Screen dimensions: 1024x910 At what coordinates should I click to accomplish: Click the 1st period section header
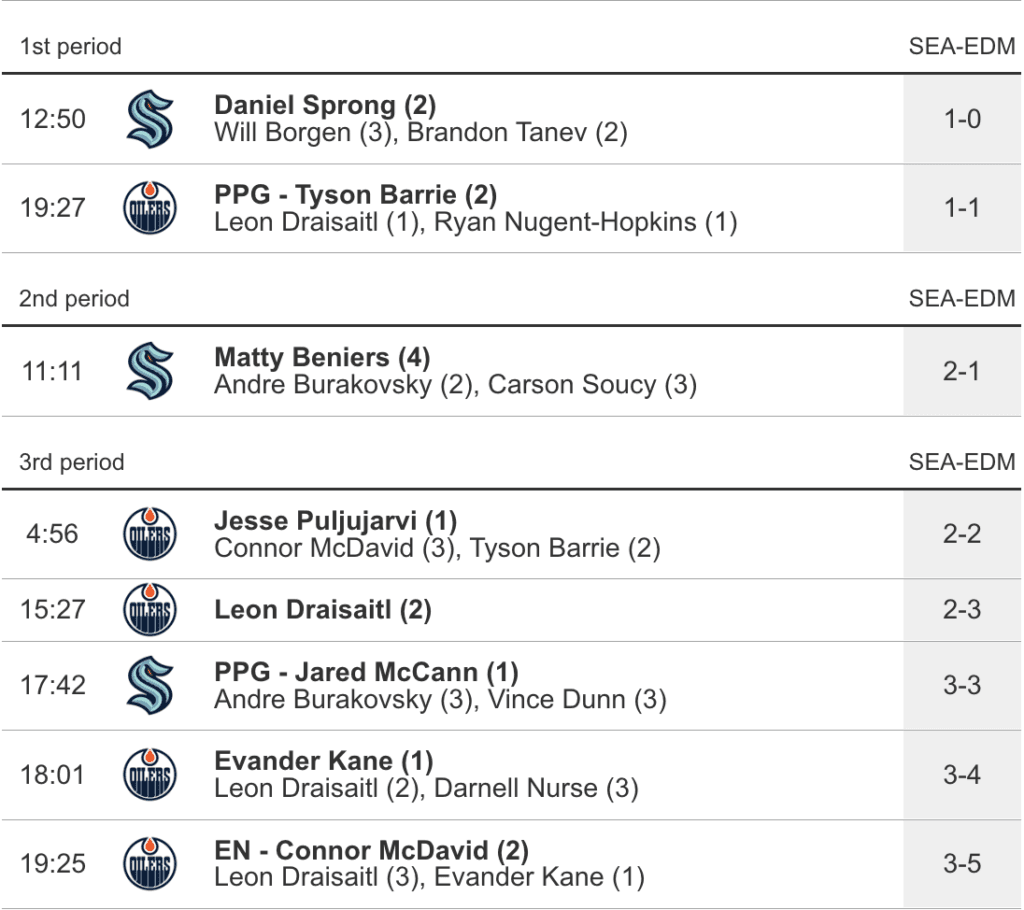(71, 46)
